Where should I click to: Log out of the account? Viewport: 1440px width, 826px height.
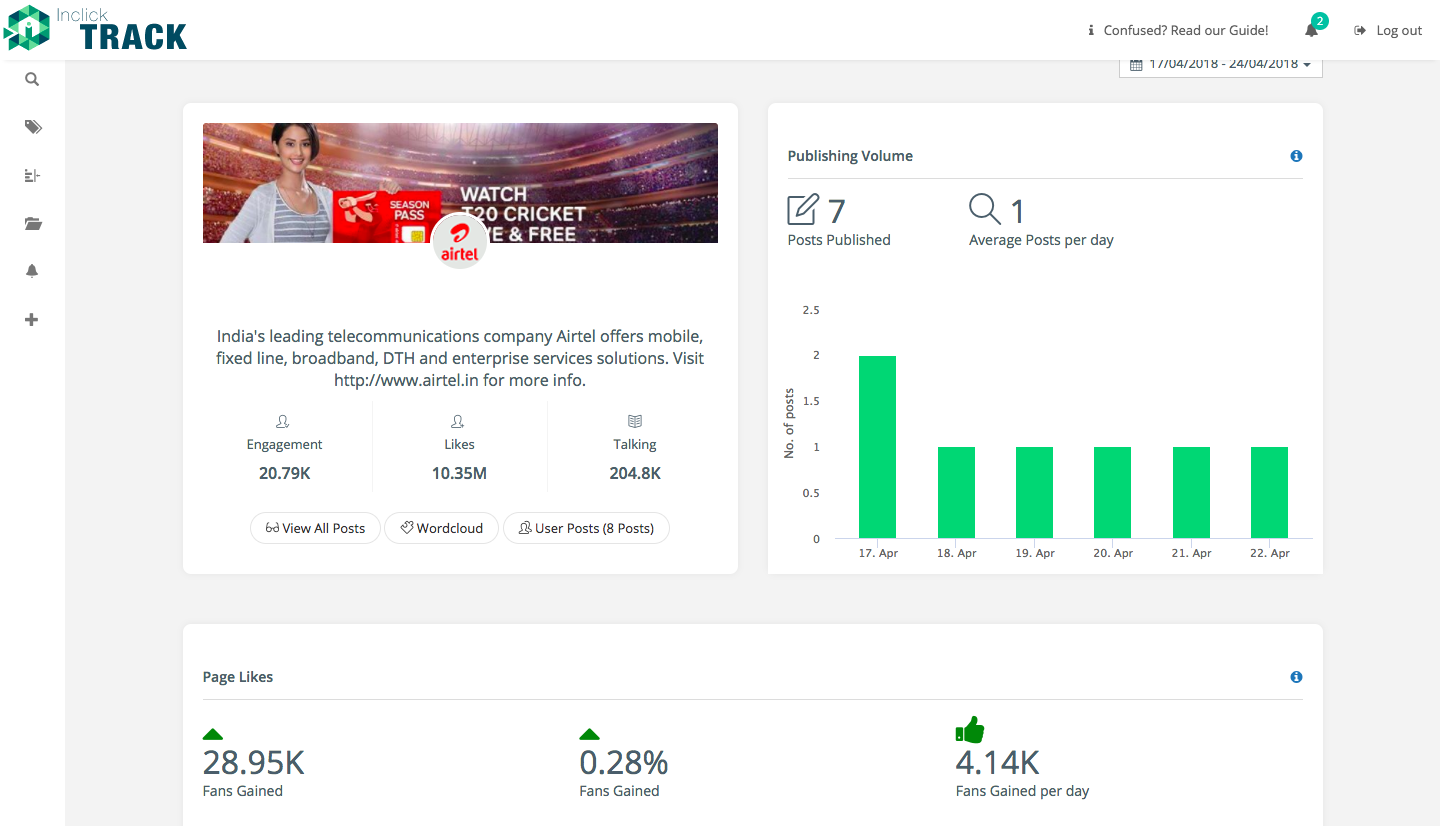[x=1388, y=31]
